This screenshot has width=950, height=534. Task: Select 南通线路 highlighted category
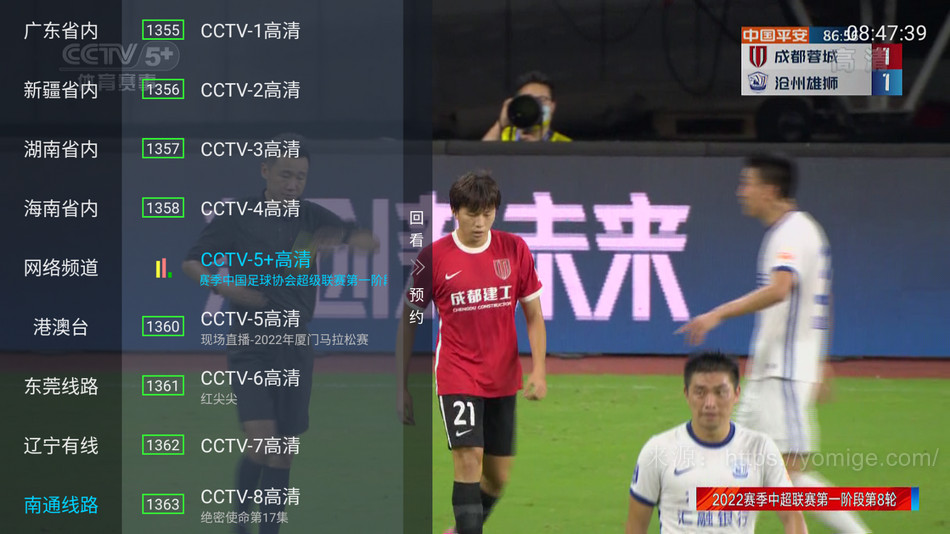(61, 505)
